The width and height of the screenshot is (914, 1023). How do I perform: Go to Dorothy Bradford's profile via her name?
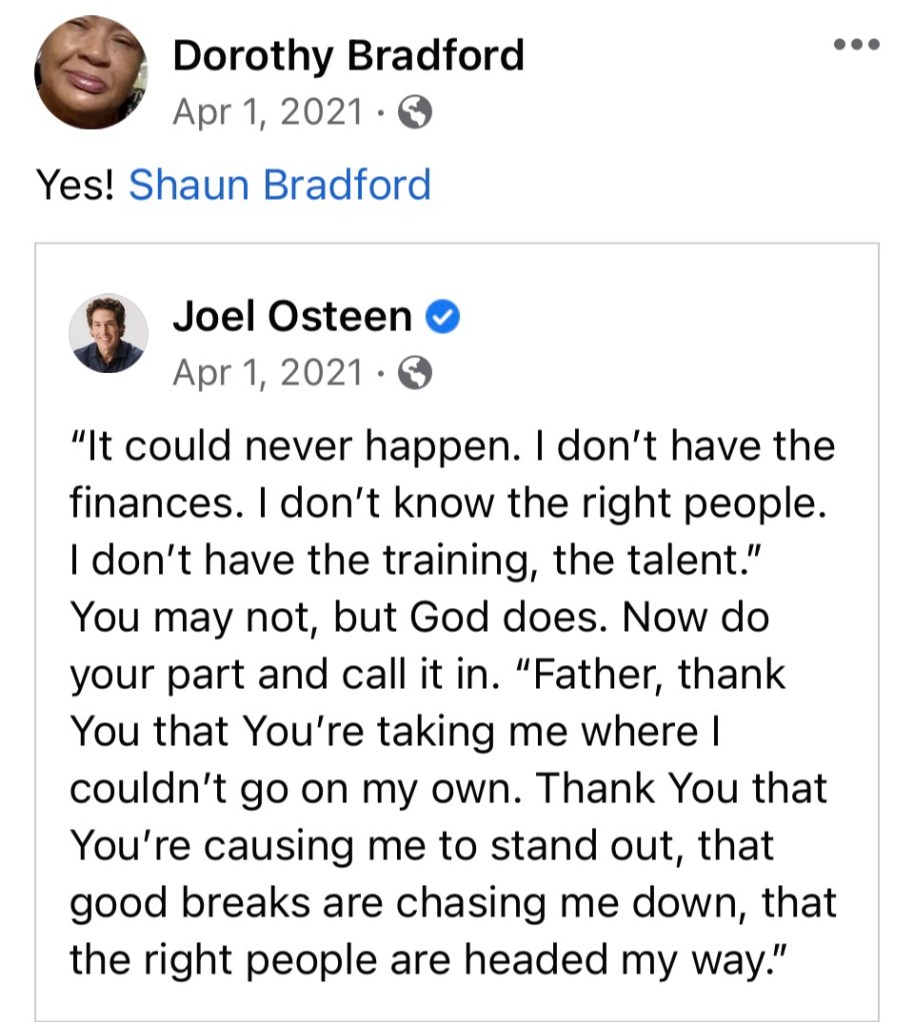pos(348,55)
